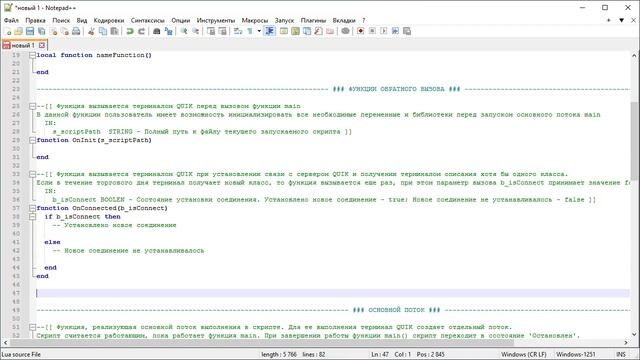Toggle Show All Characters pilcrow icon
The height and width of the screenshot is (360, 640).
click(249, 31)
